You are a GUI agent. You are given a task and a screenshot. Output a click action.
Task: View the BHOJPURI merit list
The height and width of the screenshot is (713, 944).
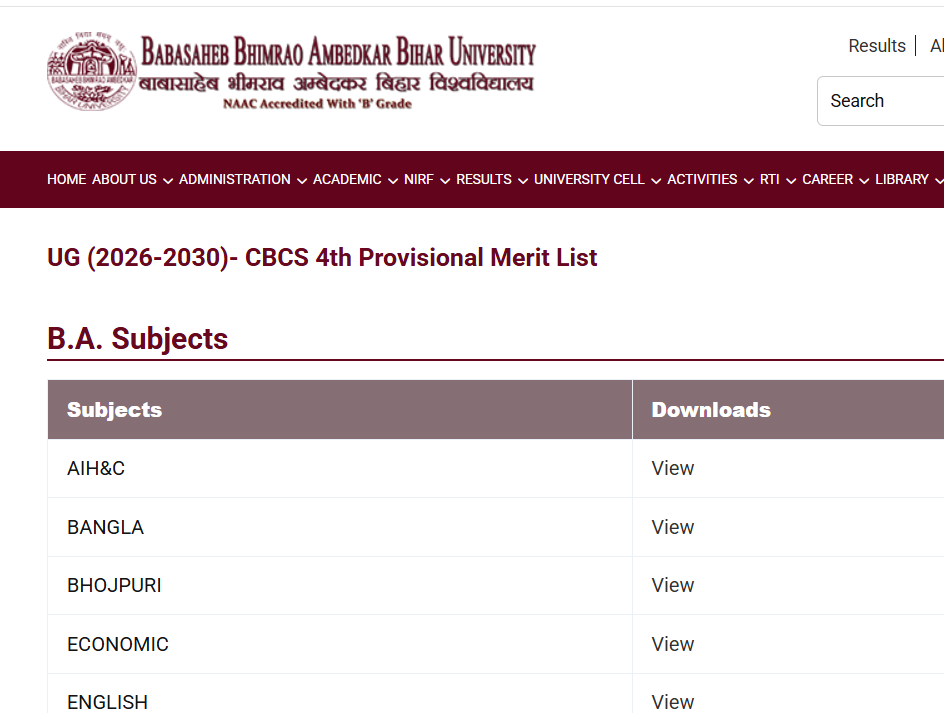pyautogui.click(x=672, y=585)
